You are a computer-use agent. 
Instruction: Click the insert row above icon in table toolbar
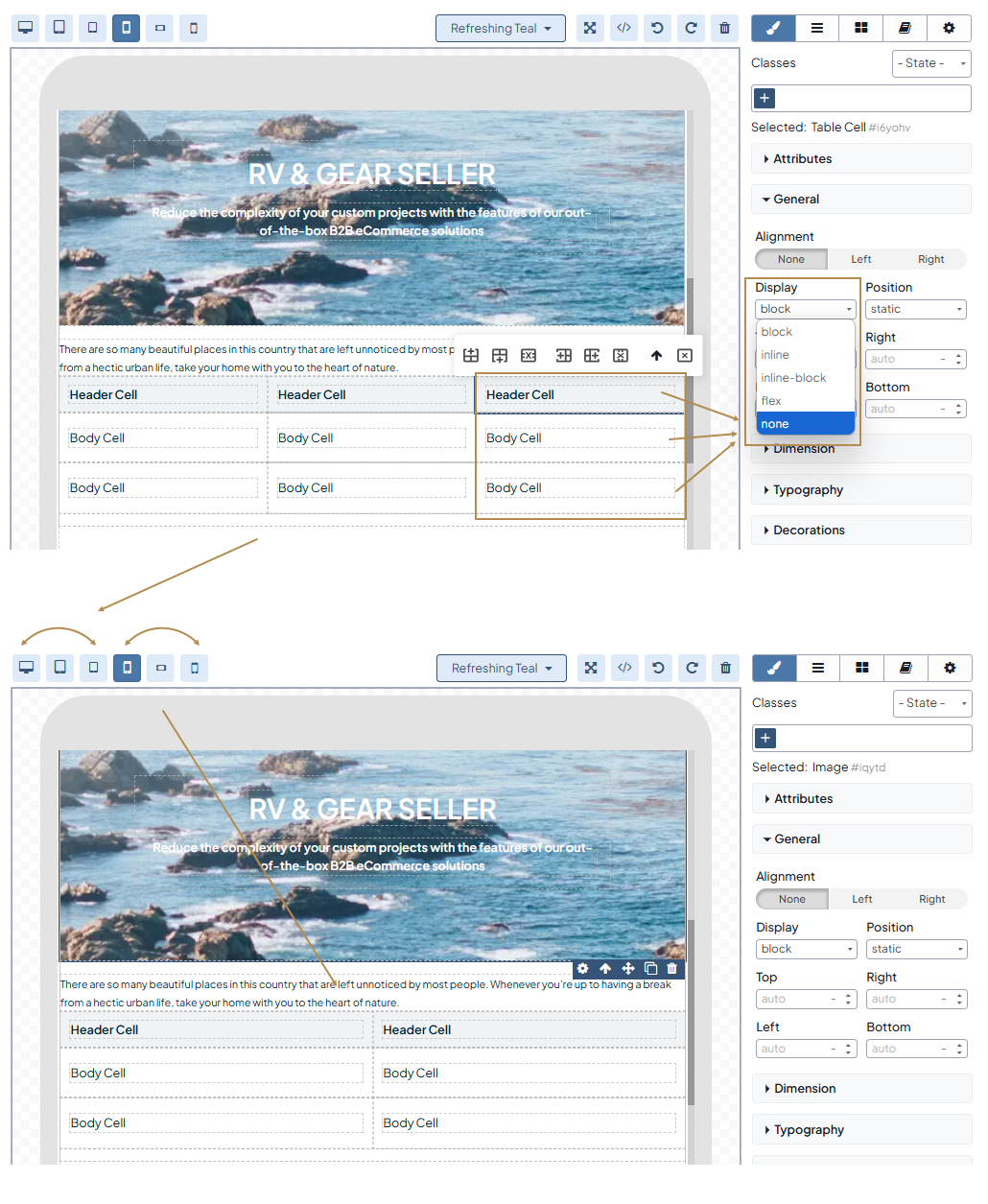tap(471, 355)
